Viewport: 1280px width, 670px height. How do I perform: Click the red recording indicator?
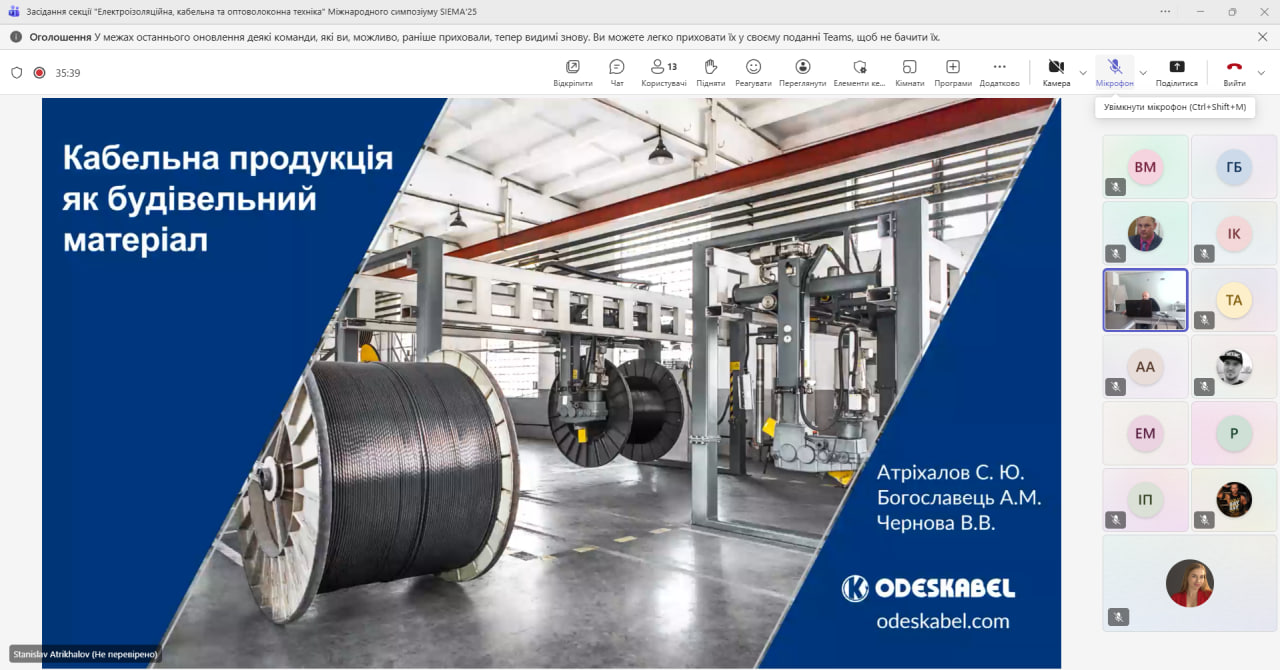point(39,73)
